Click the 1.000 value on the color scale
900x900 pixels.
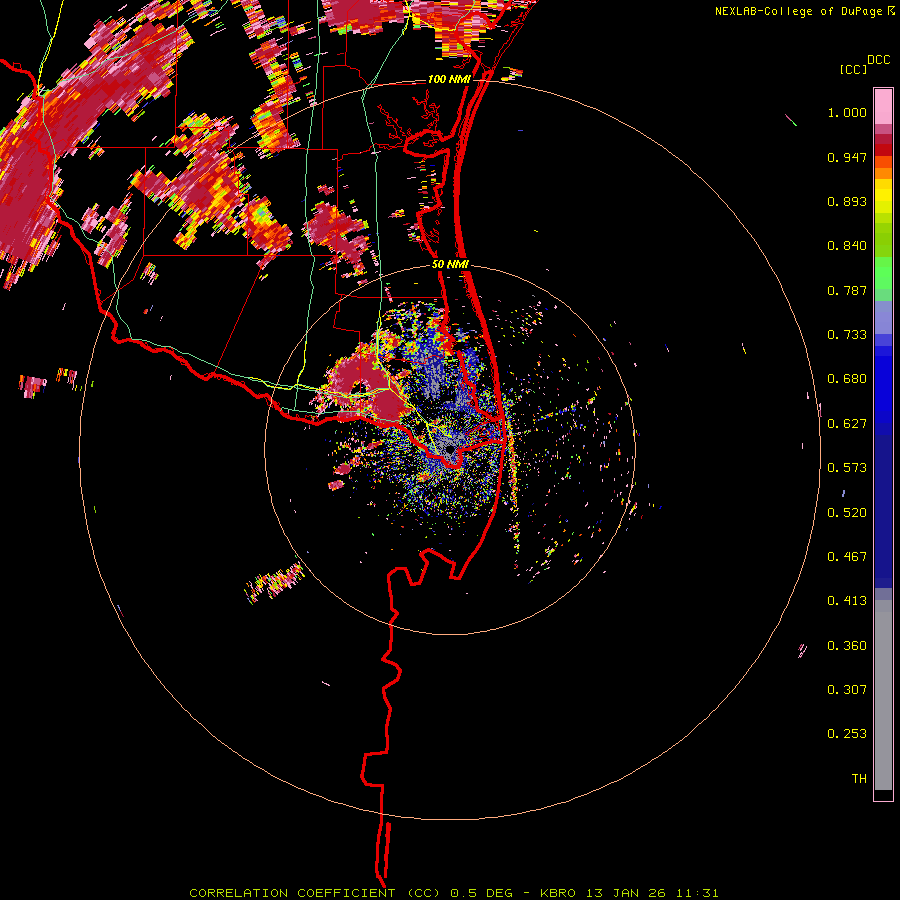point(847,112)
